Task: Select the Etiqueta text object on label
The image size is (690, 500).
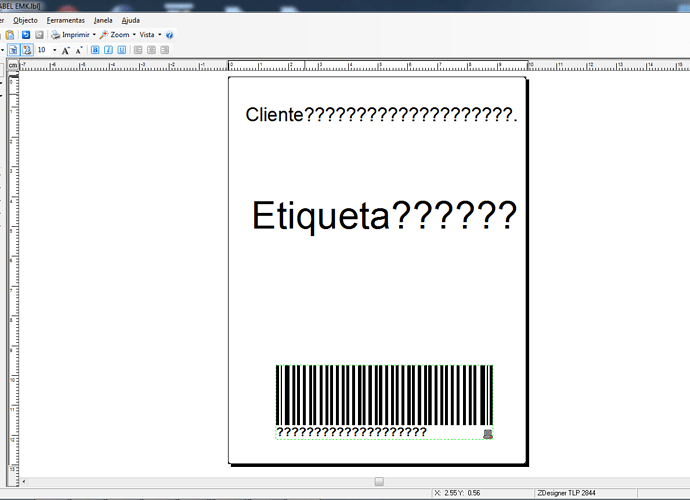Action: pyautogui.click(x=384, y=216)
